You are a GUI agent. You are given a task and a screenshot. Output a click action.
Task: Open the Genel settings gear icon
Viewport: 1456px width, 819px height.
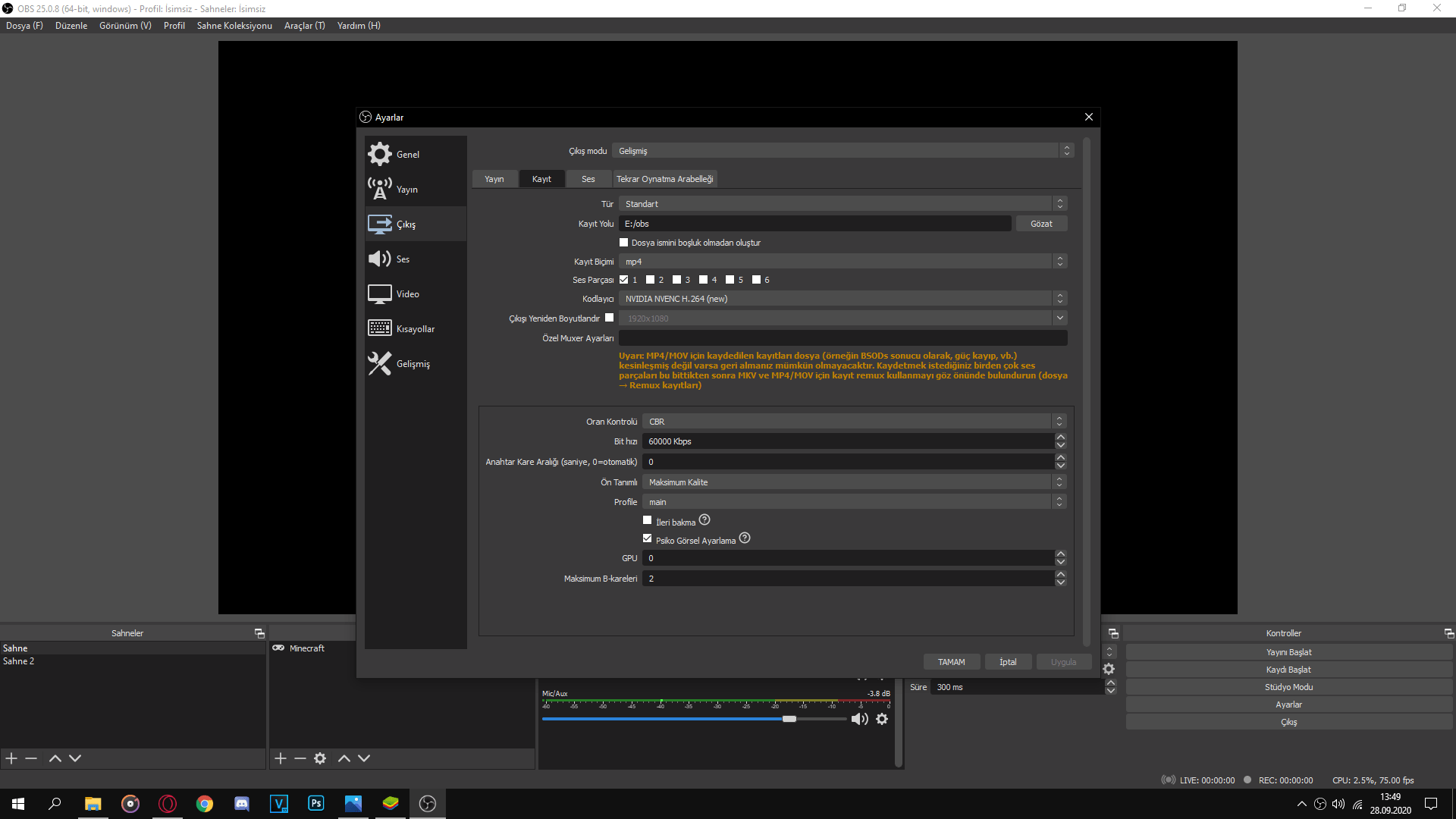pos(380,154)
